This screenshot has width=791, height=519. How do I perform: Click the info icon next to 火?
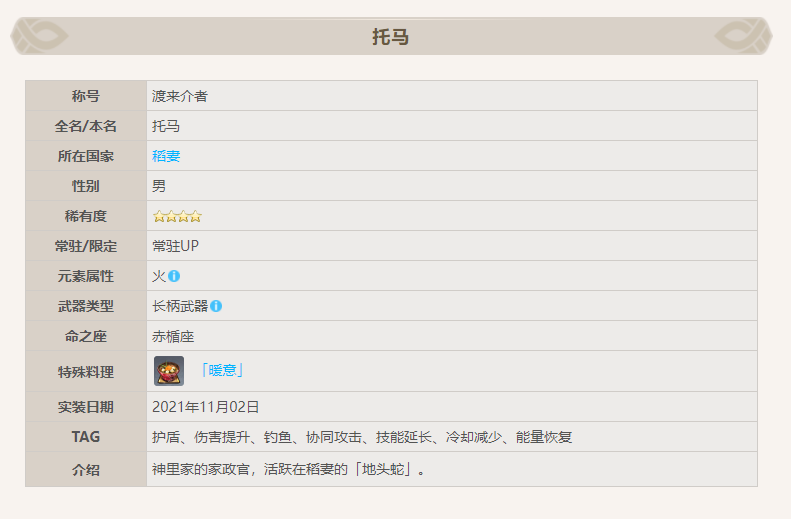tap(174, 276)
